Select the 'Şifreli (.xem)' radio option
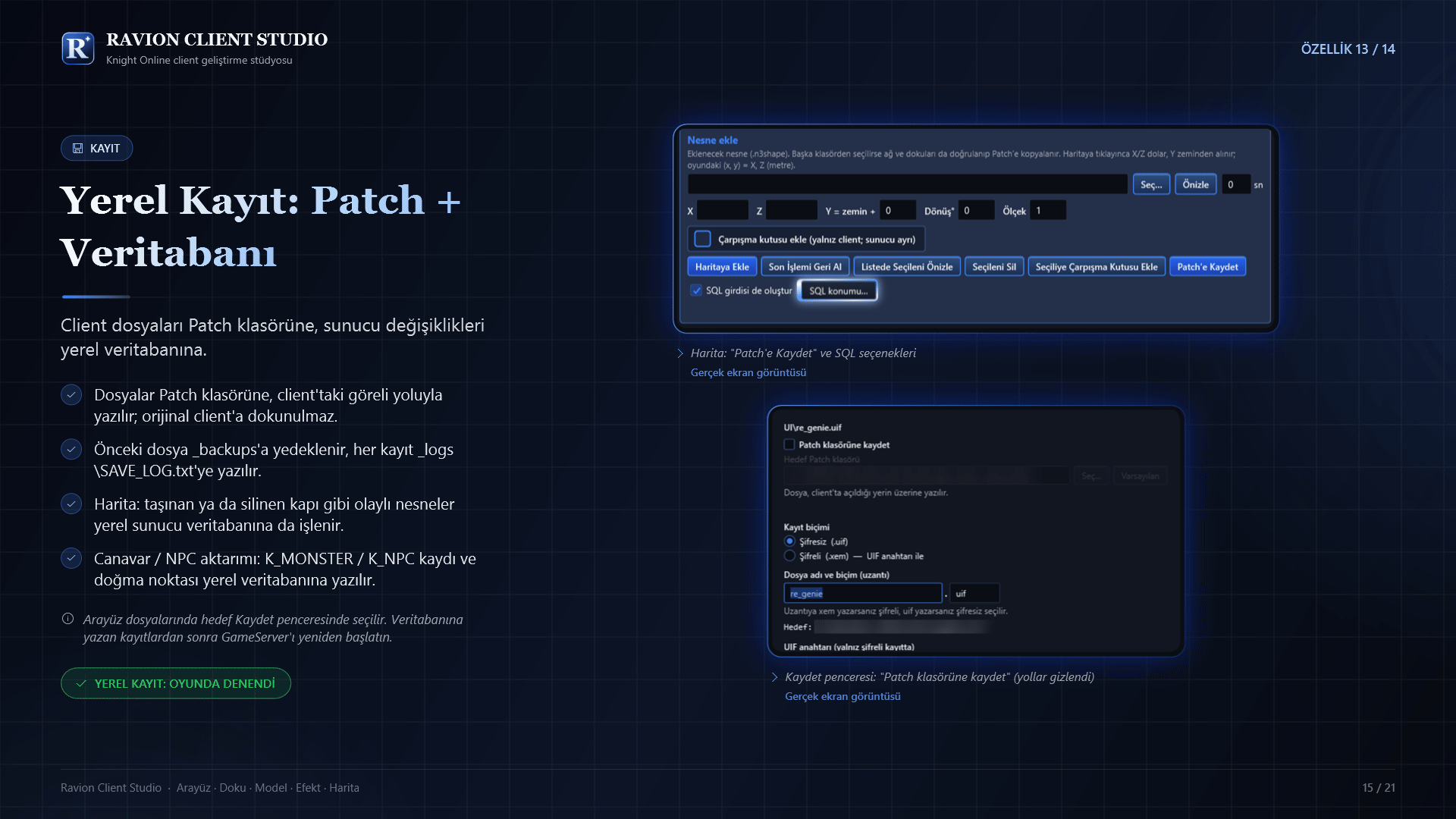The width and height of the screenshot is (1456, 819). click(x=789, y=556)
